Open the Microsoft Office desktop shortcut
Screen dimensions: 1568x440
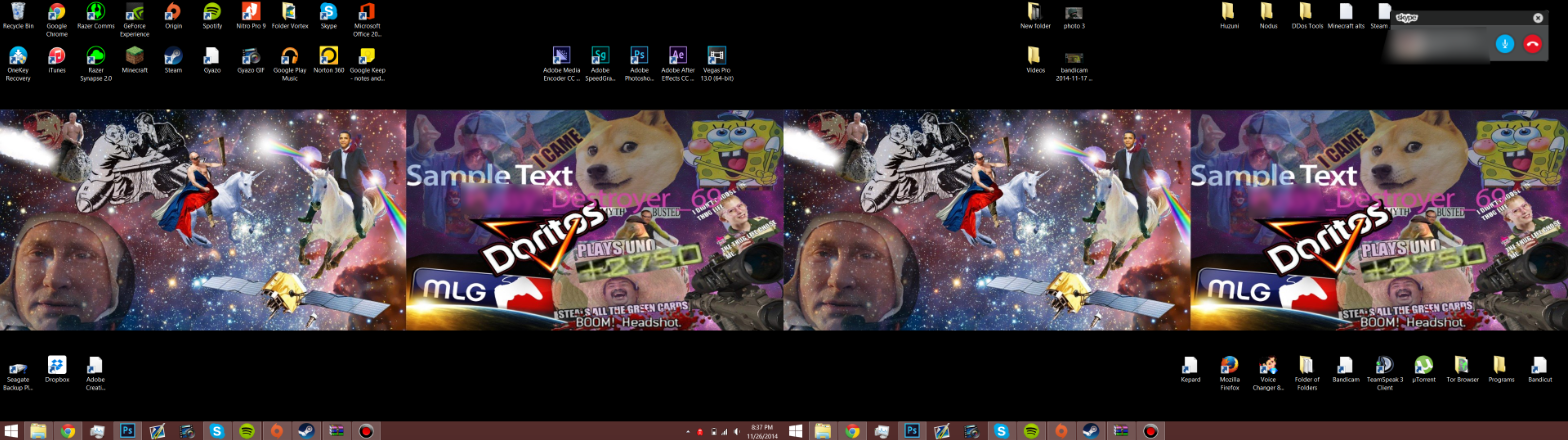[x=366, y=19]
